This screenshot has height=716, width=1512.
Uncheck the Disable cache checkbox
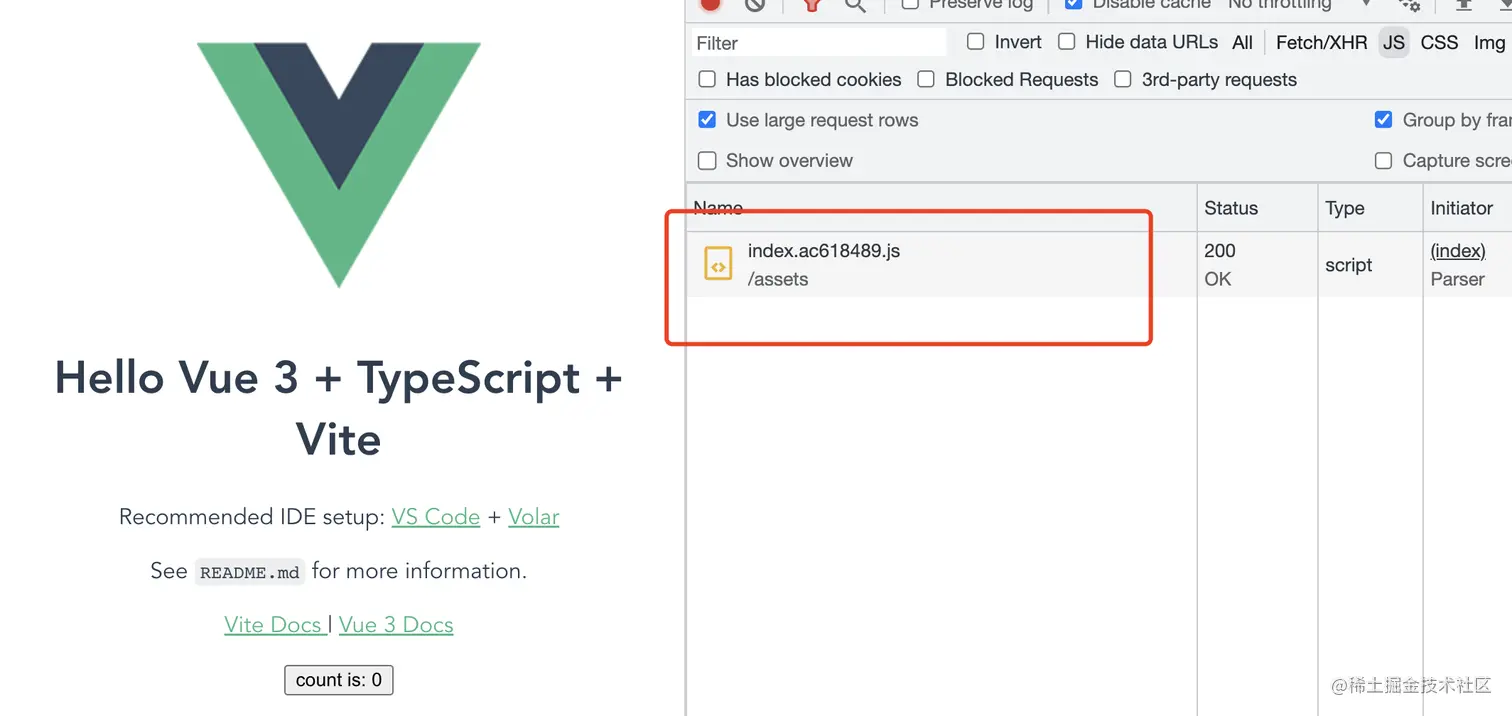[1073, 4]
